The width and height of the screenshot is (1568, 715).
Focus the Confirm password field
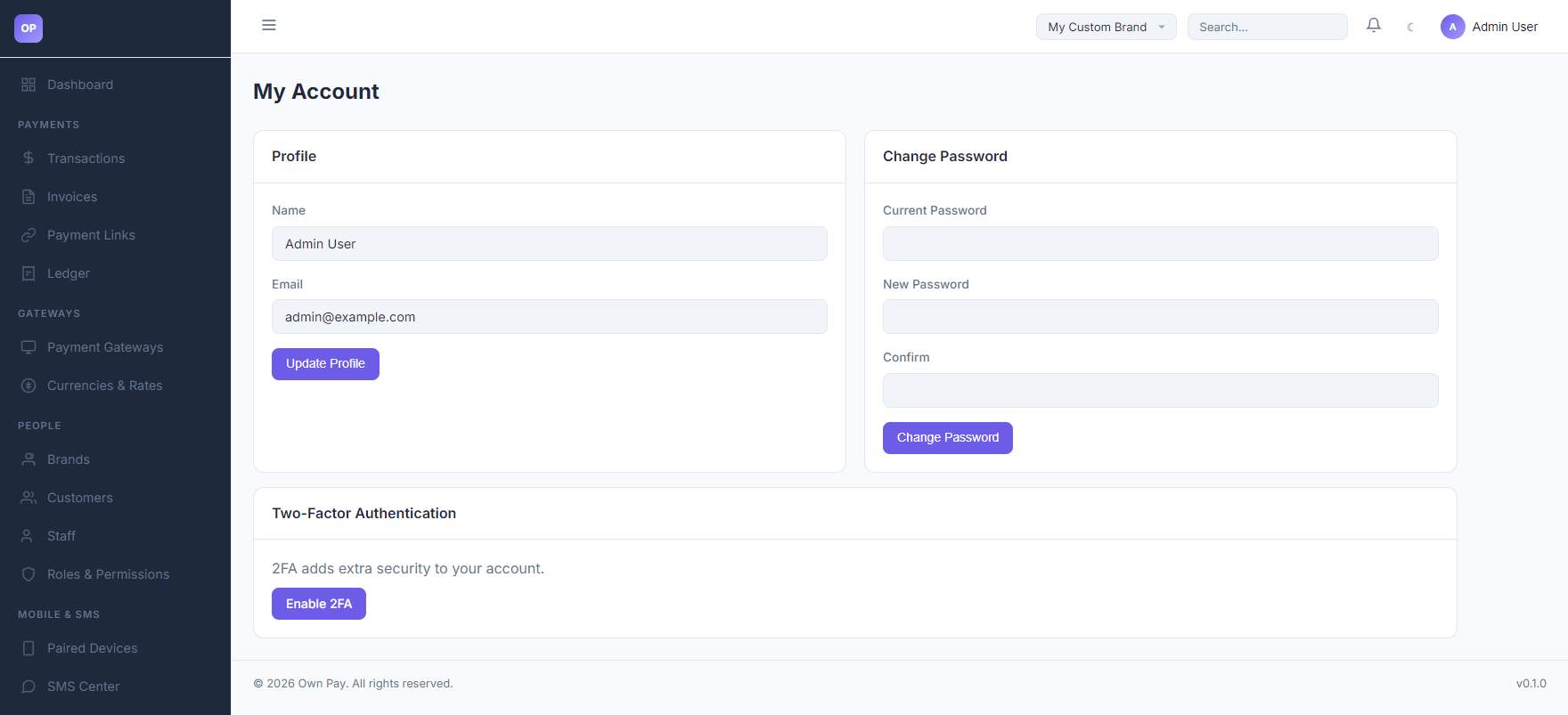click(x=1160, y=390)
